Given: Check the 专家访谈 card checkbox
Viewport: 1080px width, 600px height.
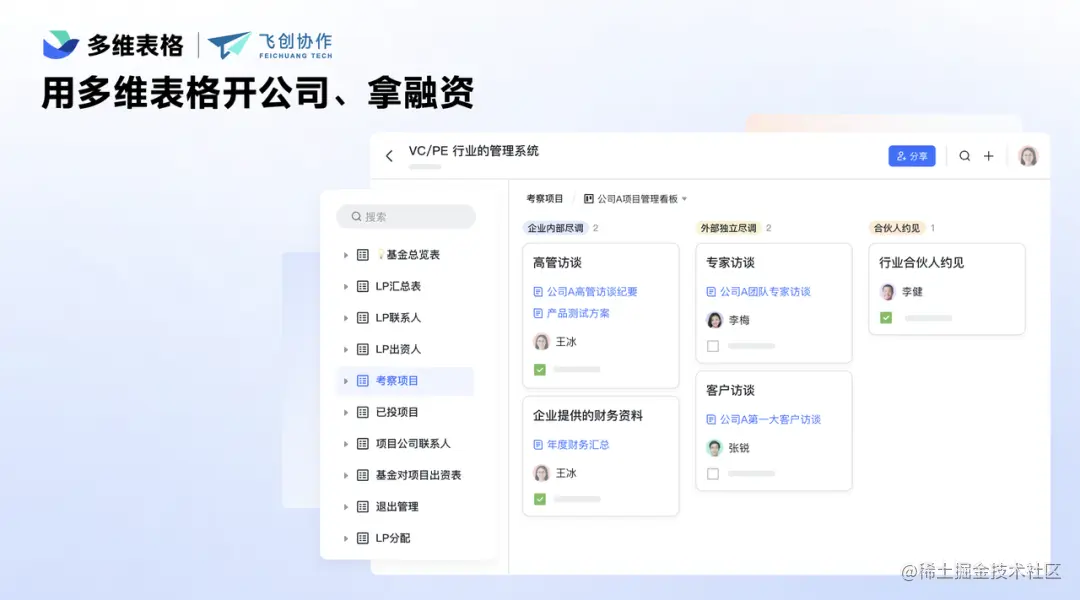Looking at the screenshot, I should tap(713, 346).
